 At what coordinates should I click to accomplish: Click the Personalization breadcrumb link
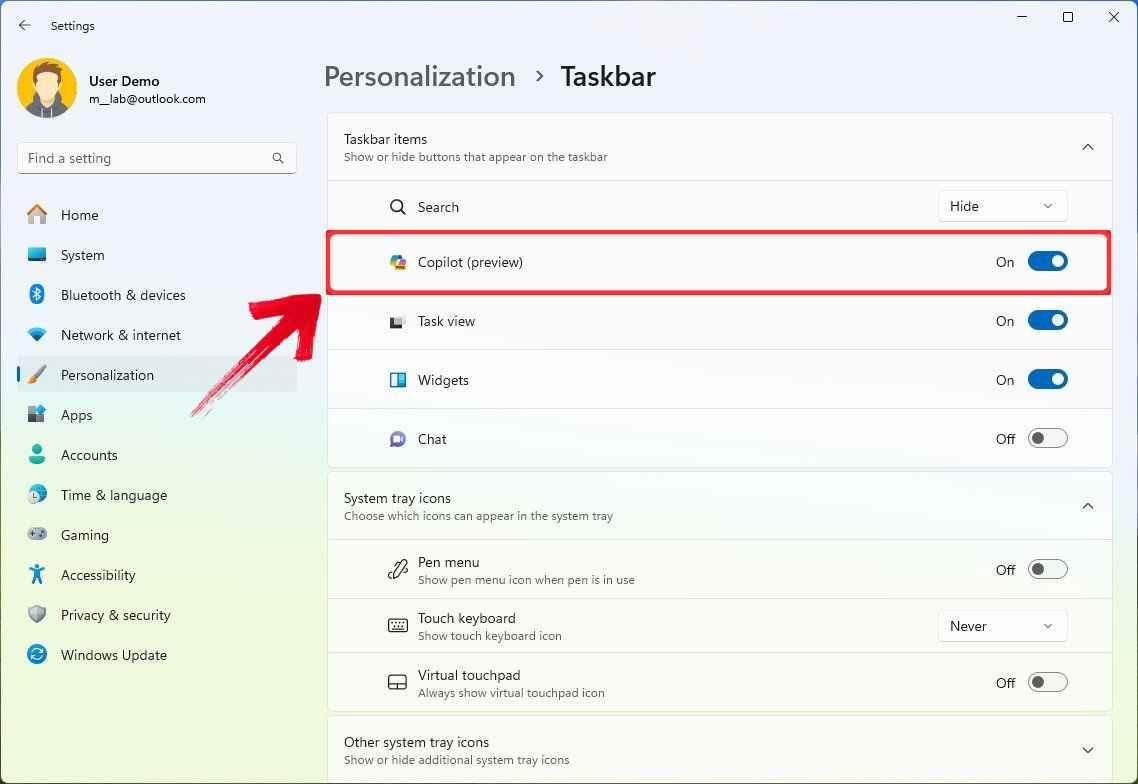tap(420, 77)
